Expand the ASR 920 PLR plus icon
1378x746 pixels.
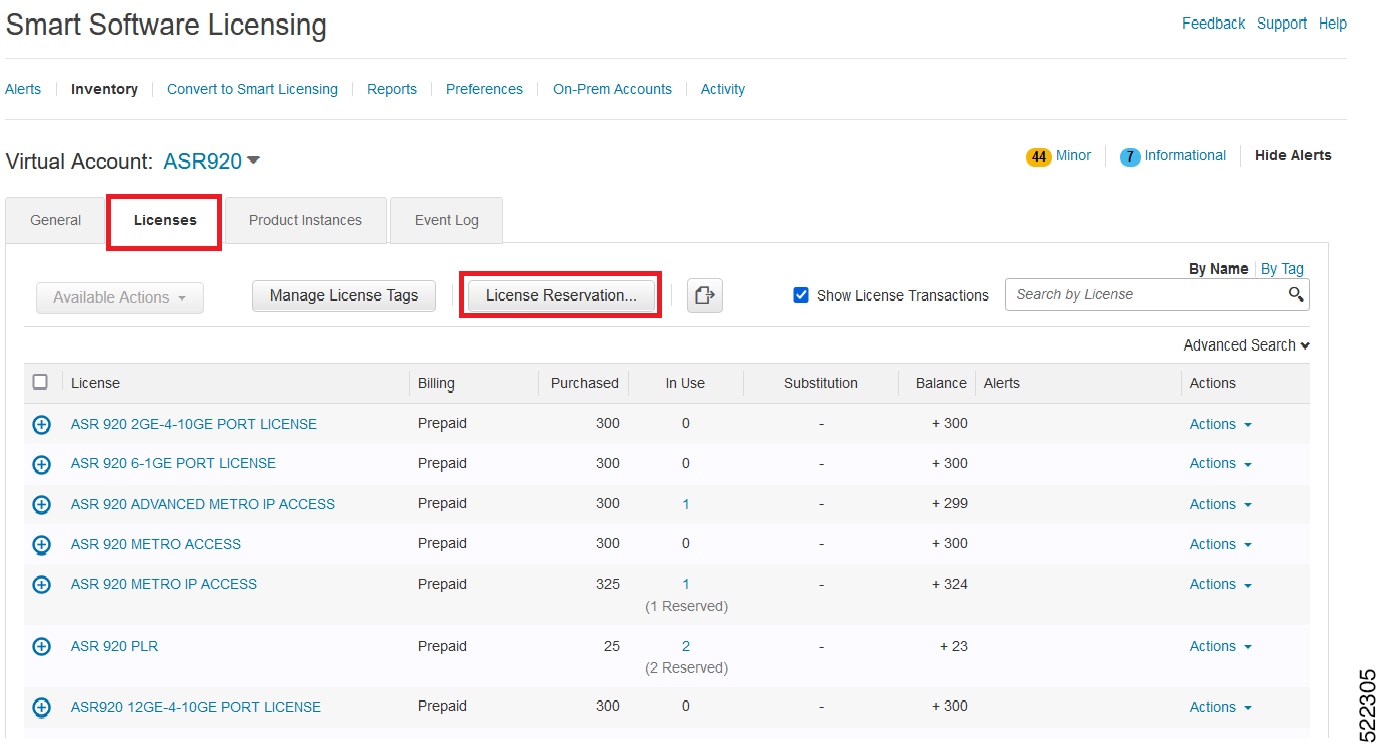click(x=41, y=647)
